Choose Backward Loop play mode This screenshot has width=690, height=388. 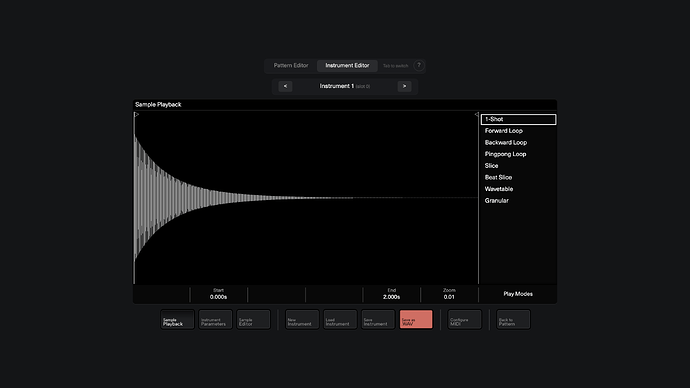518,143
